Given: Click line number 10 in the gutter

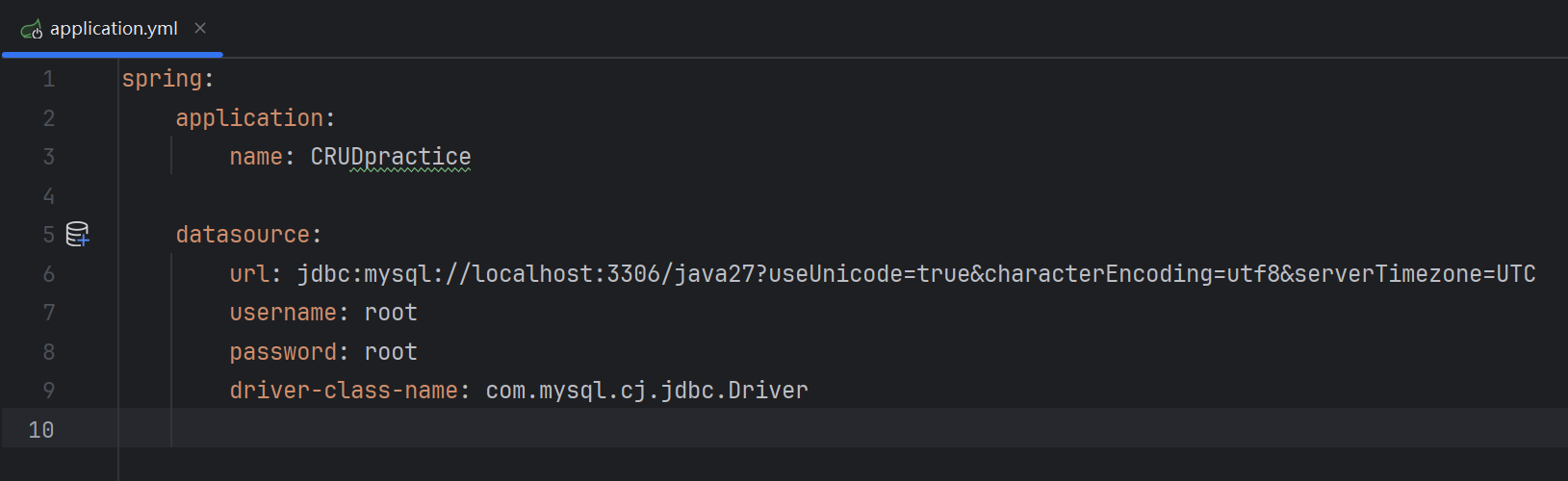Looking at the screenshot, I should (x=41, y=430).
